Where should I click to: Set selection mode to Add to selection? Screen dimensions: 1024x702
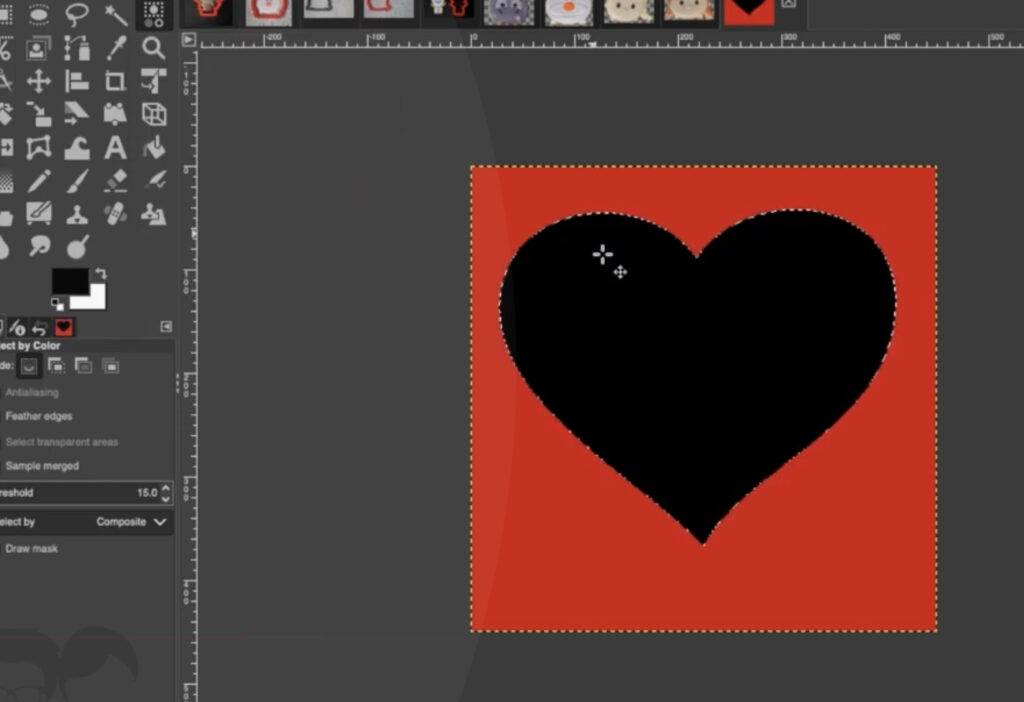pos(56,366)
